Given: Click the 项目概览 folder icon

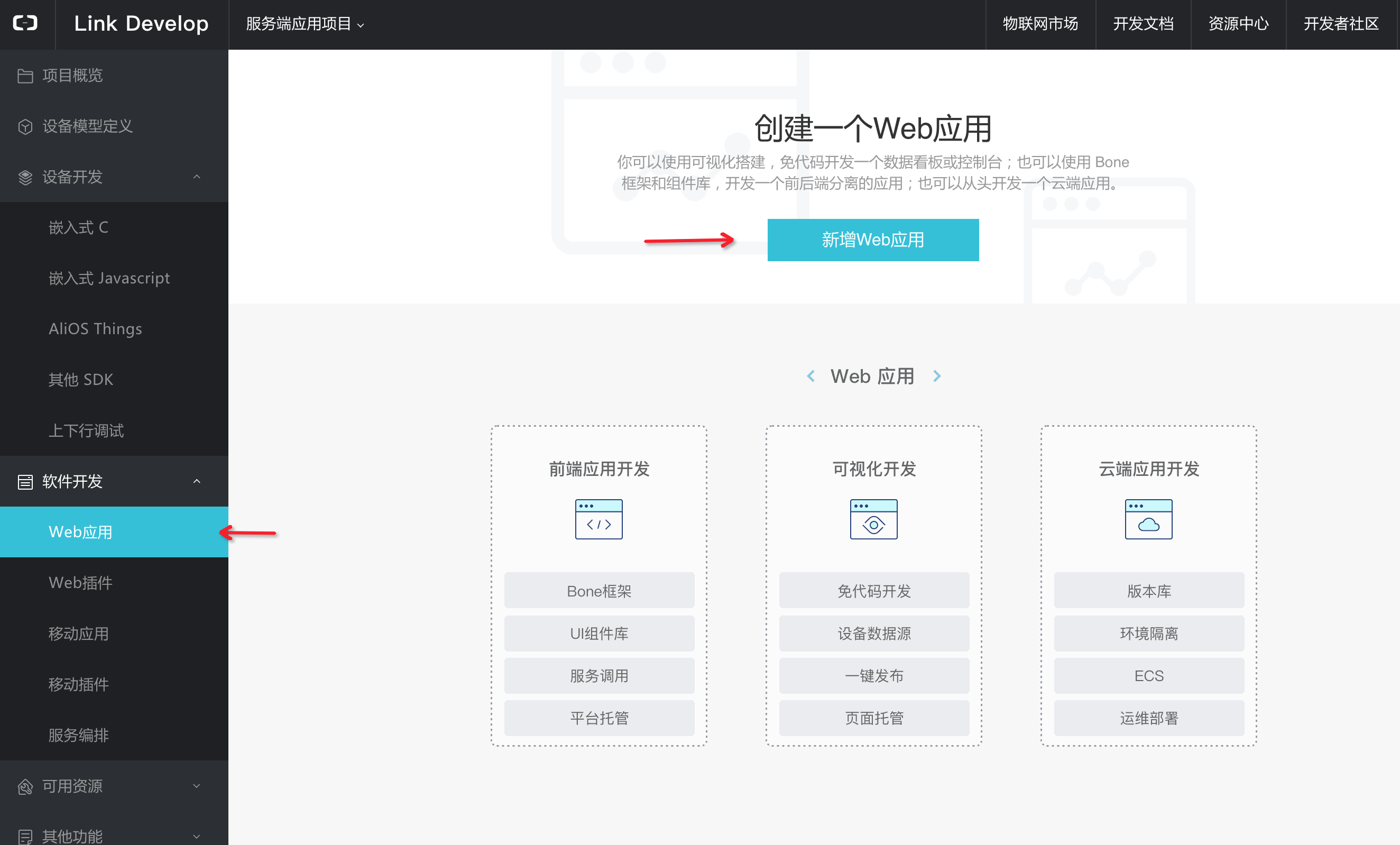Looking at the screenshot, I should pyautogui.click(x=25, y=76).
